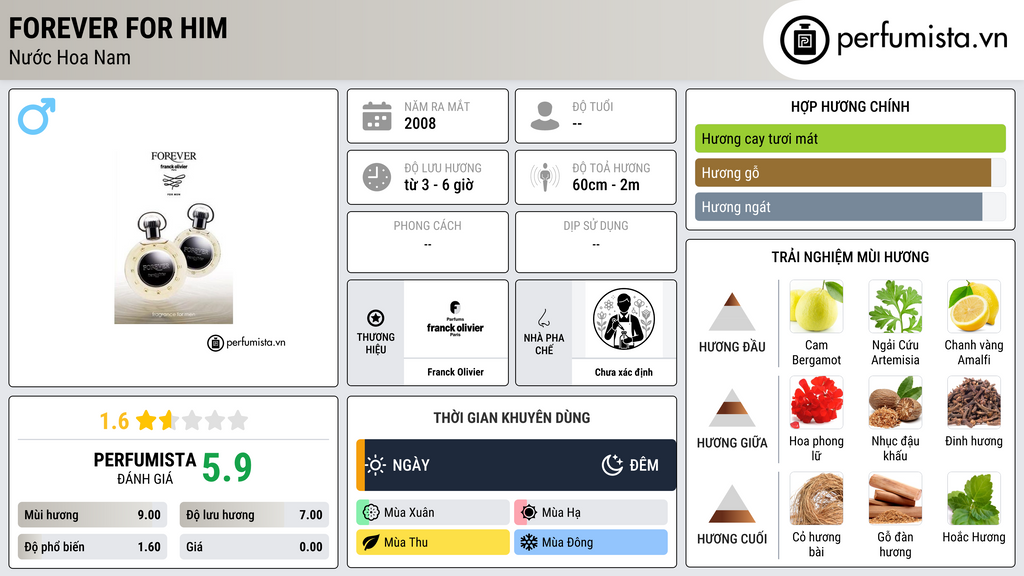Image resolution: width=1024 pixels, height=576 pixels.
Task: Click the Hợp hương chính heading
Action: coord(850,106)
